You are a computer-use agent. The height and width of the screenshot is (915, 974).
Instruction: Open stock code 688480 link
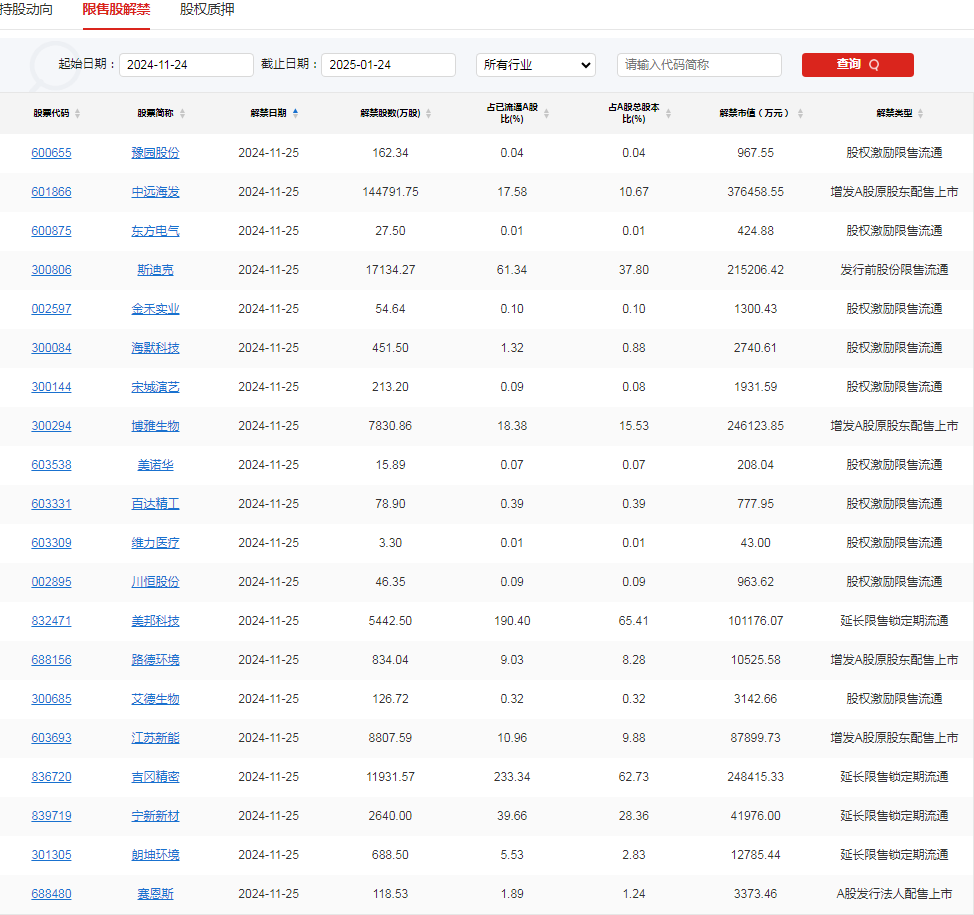click(52, 894)
